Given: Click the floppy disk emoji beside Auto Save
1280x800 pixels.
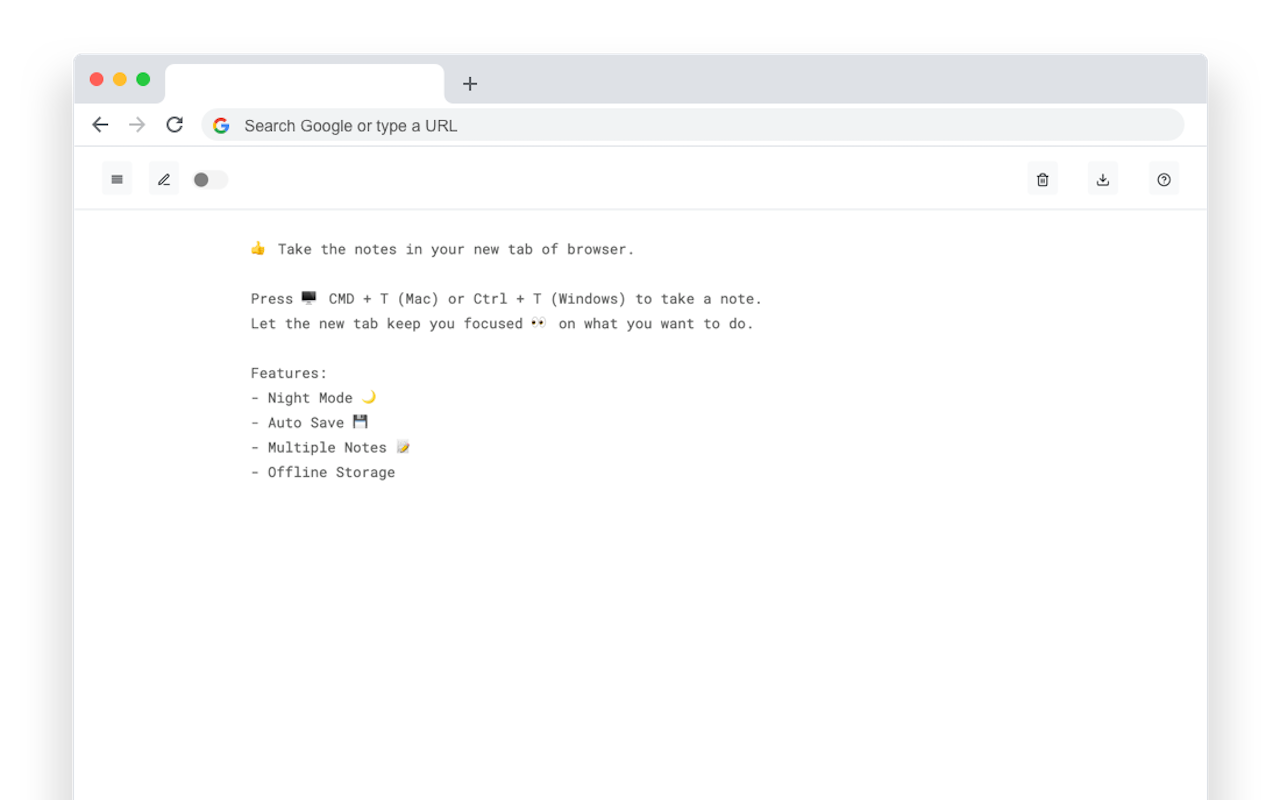Looking at the screenshot, I should pyautogui.click(x=361, y=421).
